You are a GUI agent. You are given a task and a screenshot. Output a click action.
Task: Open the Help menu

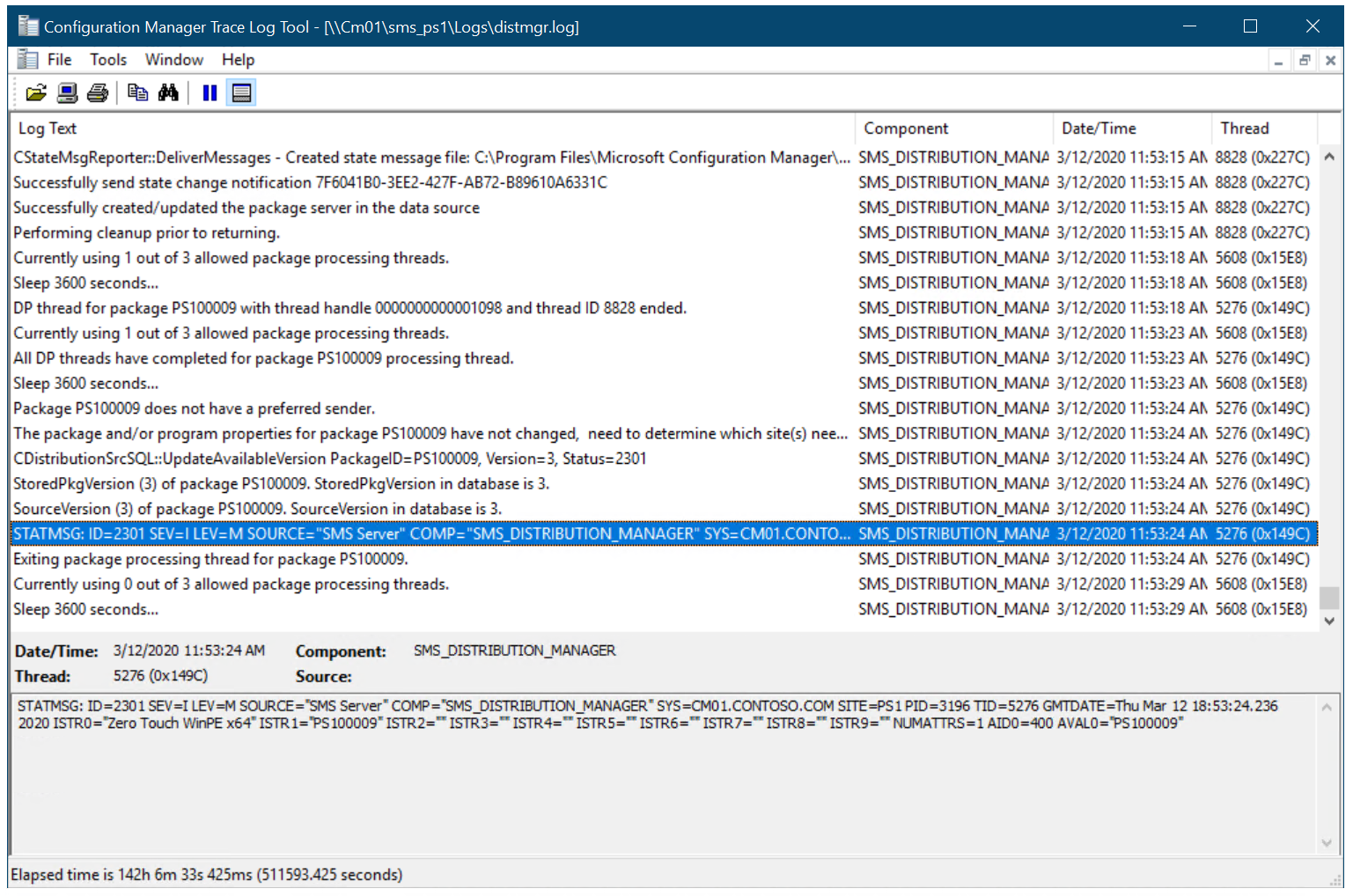[x=237, y=59]
